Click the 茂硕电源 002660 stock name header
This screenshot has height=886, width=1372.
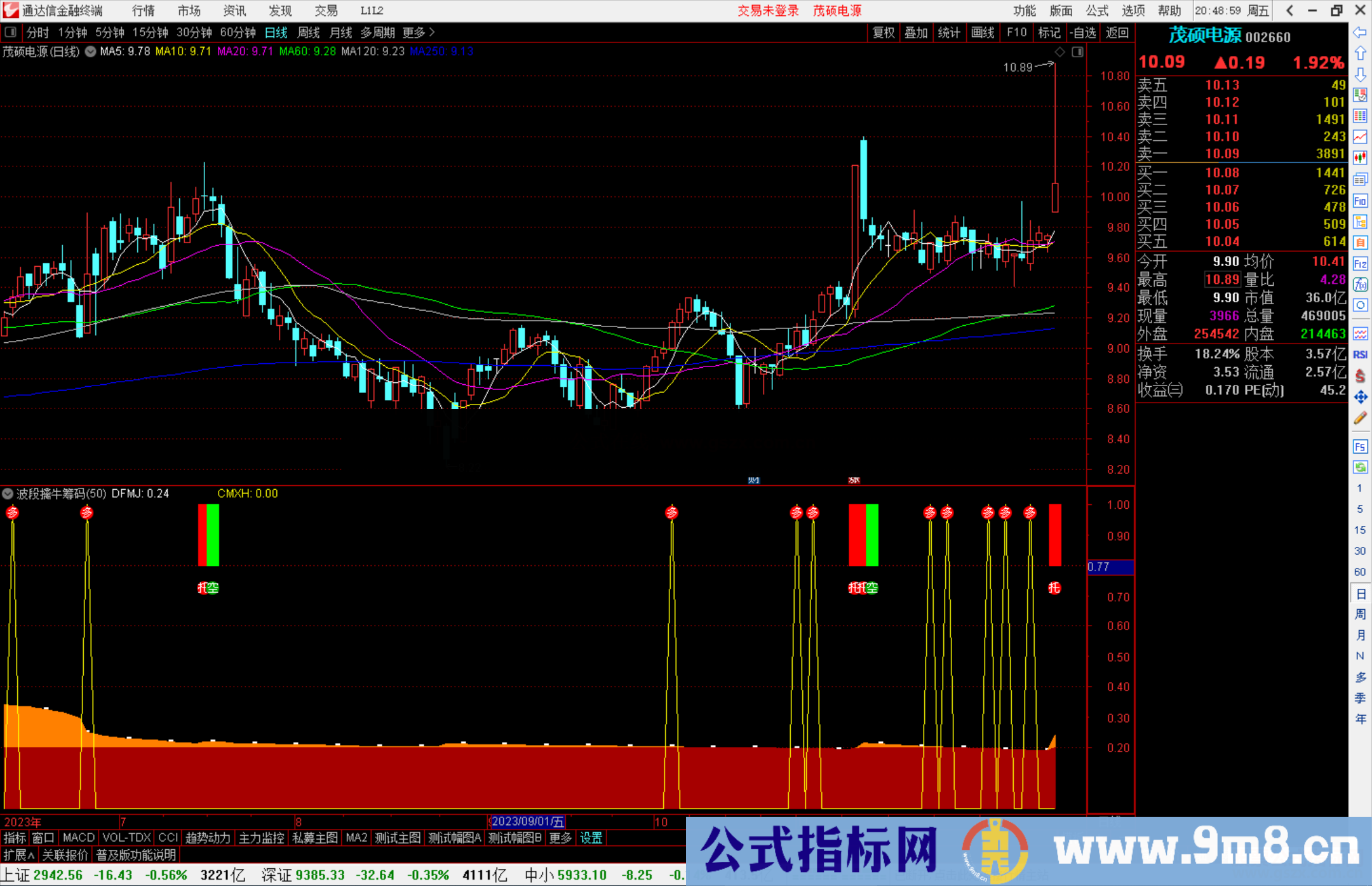coord(1230,36)
